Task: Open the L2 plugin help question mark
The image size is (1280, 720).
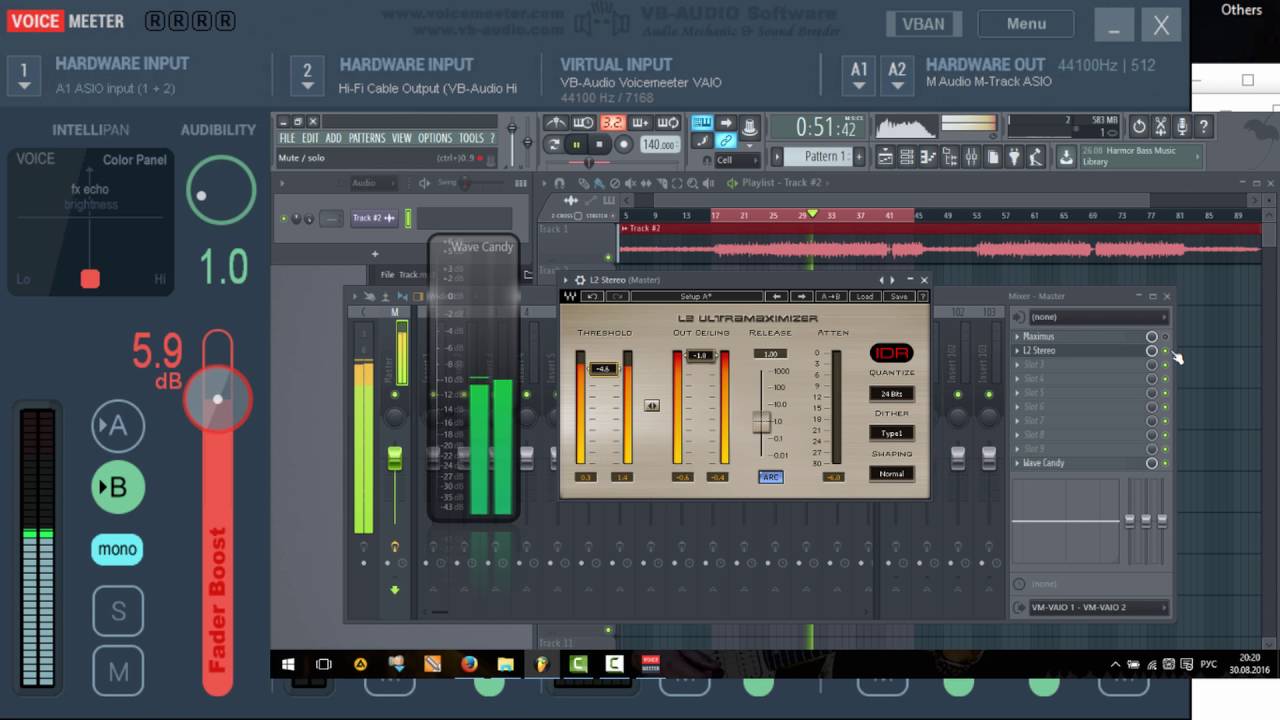Action: coord(923,296)
